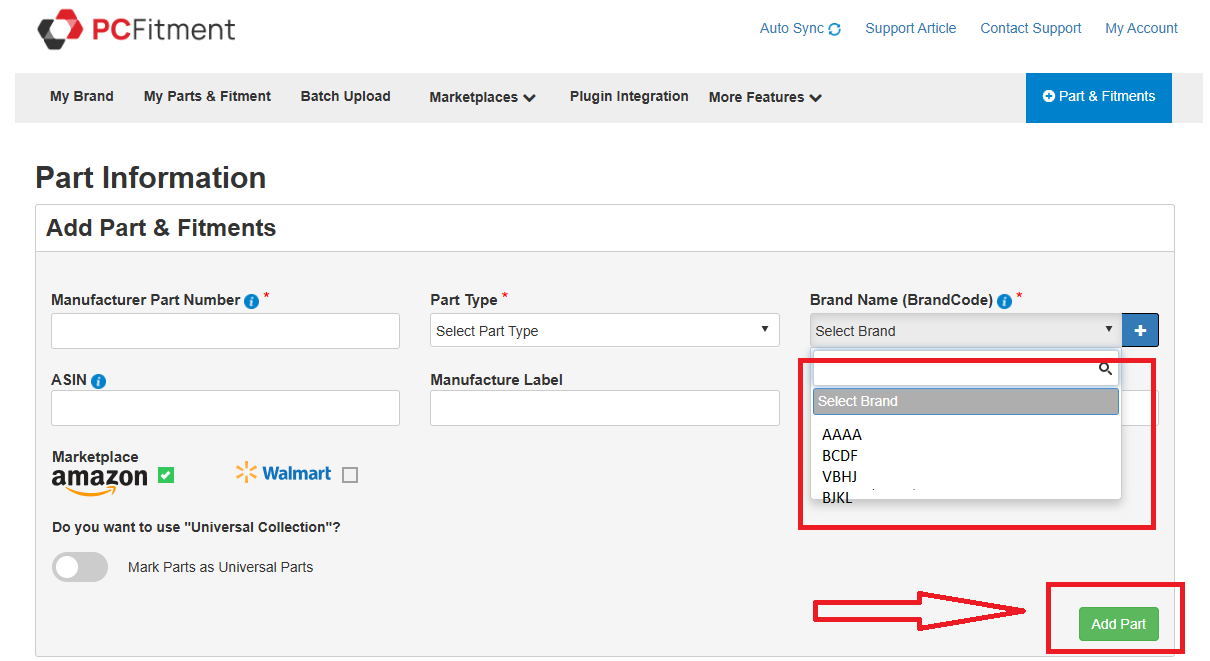Click the magnifier icon in the brand search box
This screenshot has height=661, width=1210.
click(1105, 369)
